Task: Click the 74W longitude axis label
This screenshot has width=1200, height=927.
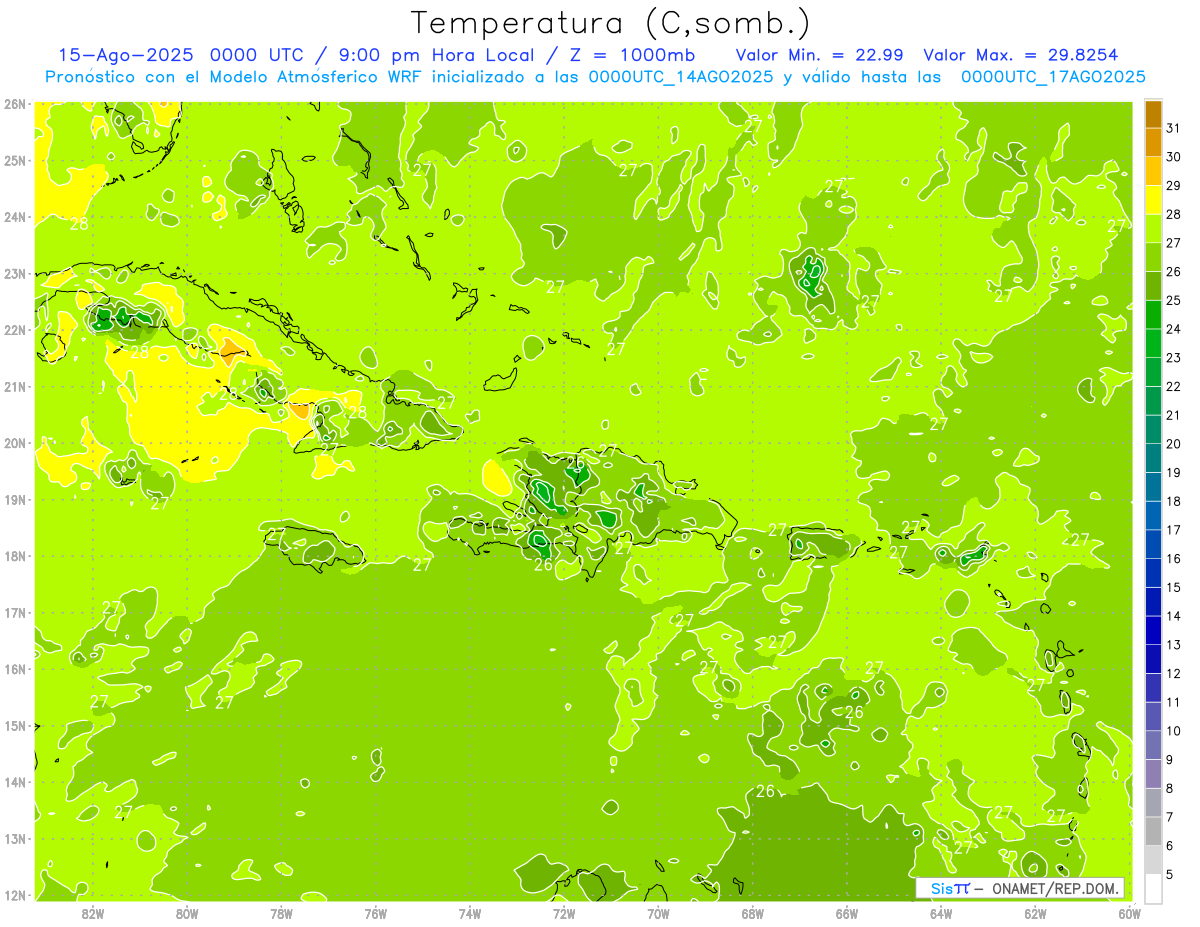Action: [470, 913]
